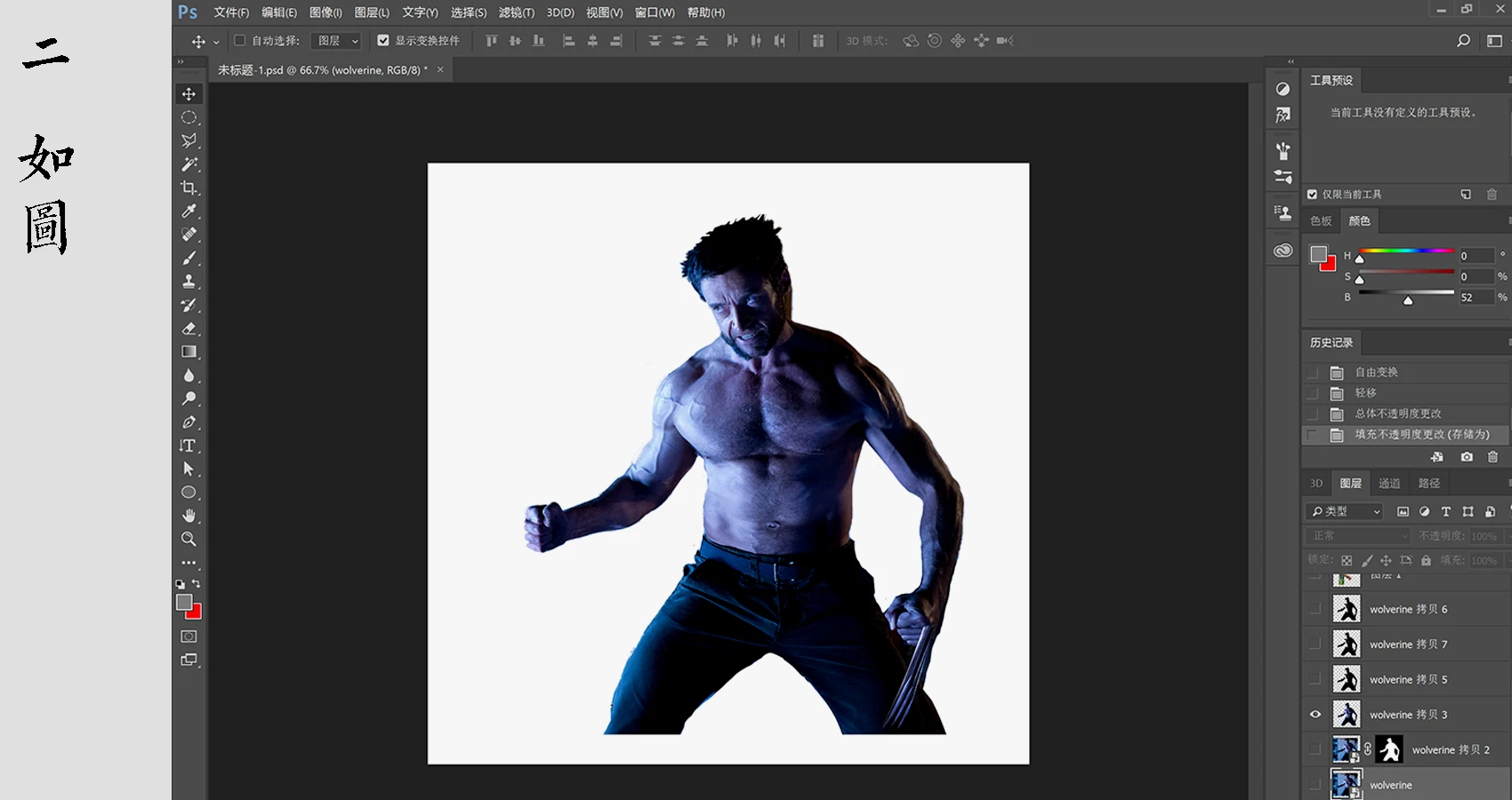Select wolverine 拷贝 2 layer mask thumbnail
Screen dimensions: 1512x800
1389,750
